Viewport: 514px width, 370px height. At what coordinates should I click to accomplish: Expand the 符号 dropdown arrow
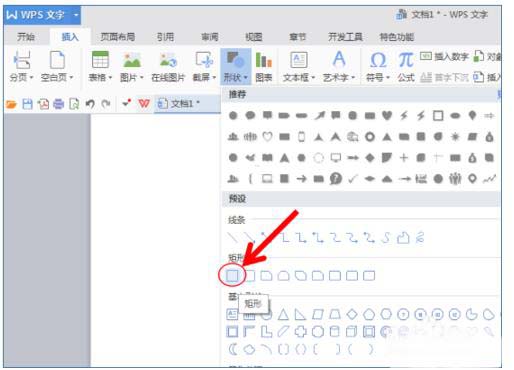[388, 78]
